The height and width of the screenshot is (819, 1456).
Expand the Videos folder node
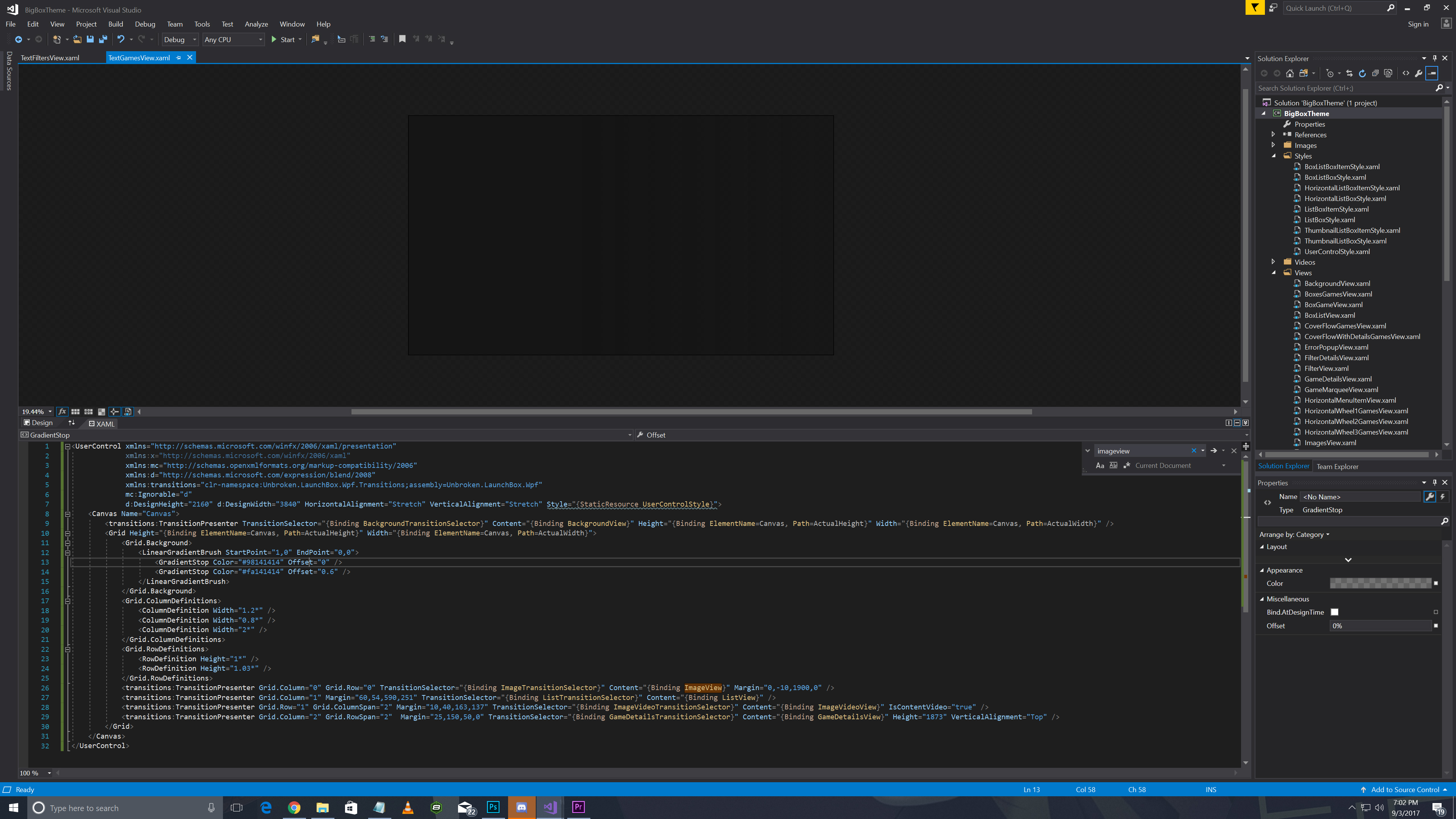(x=1273, y=262)
